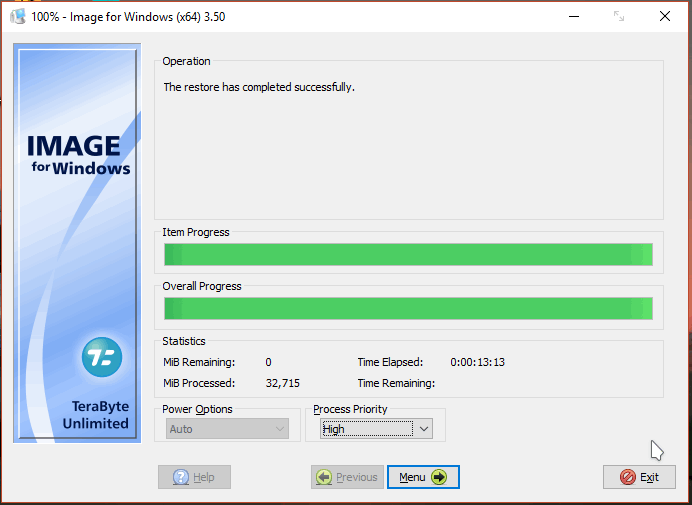Click the Image for Windows title bar icon
The height and width of the screenshot is (505, 692).
click(x=18, y=17)
